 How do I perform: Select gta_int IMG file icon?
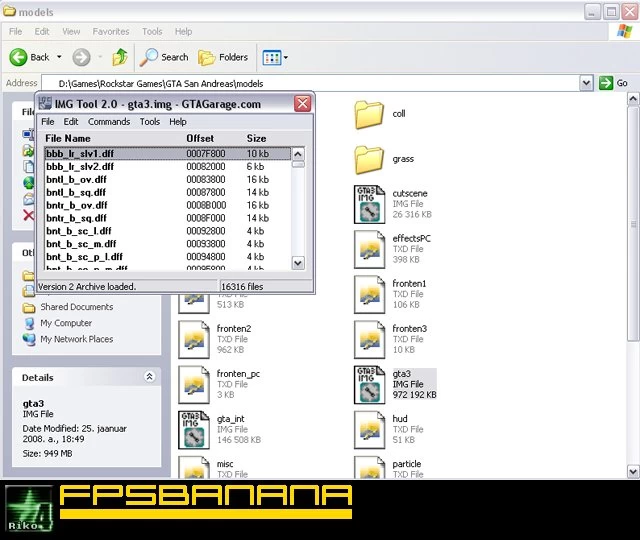[x=194, y=429]
